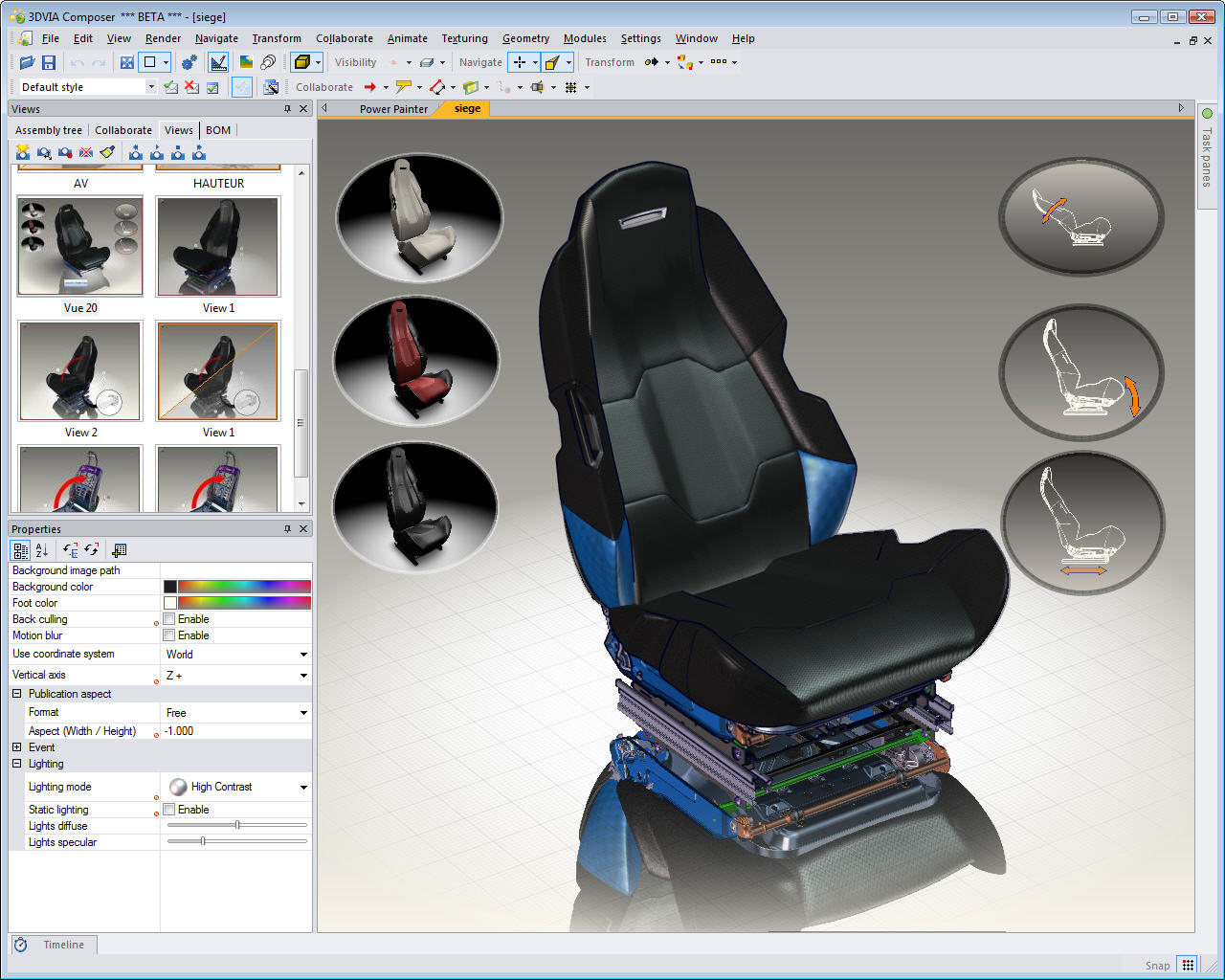
Task: Click the sort alphabetically icon in Properties panel
Action: click(x=41, y=550)
